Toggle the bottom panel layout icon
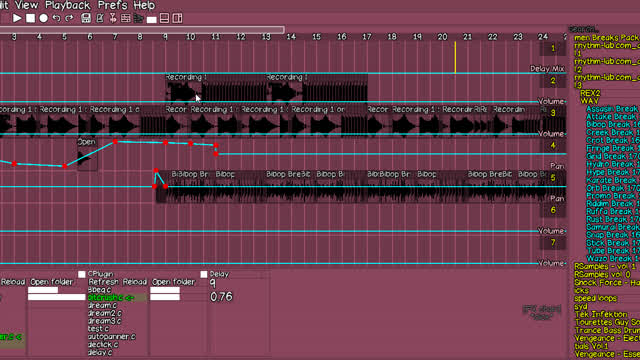 tap(164, 18)
